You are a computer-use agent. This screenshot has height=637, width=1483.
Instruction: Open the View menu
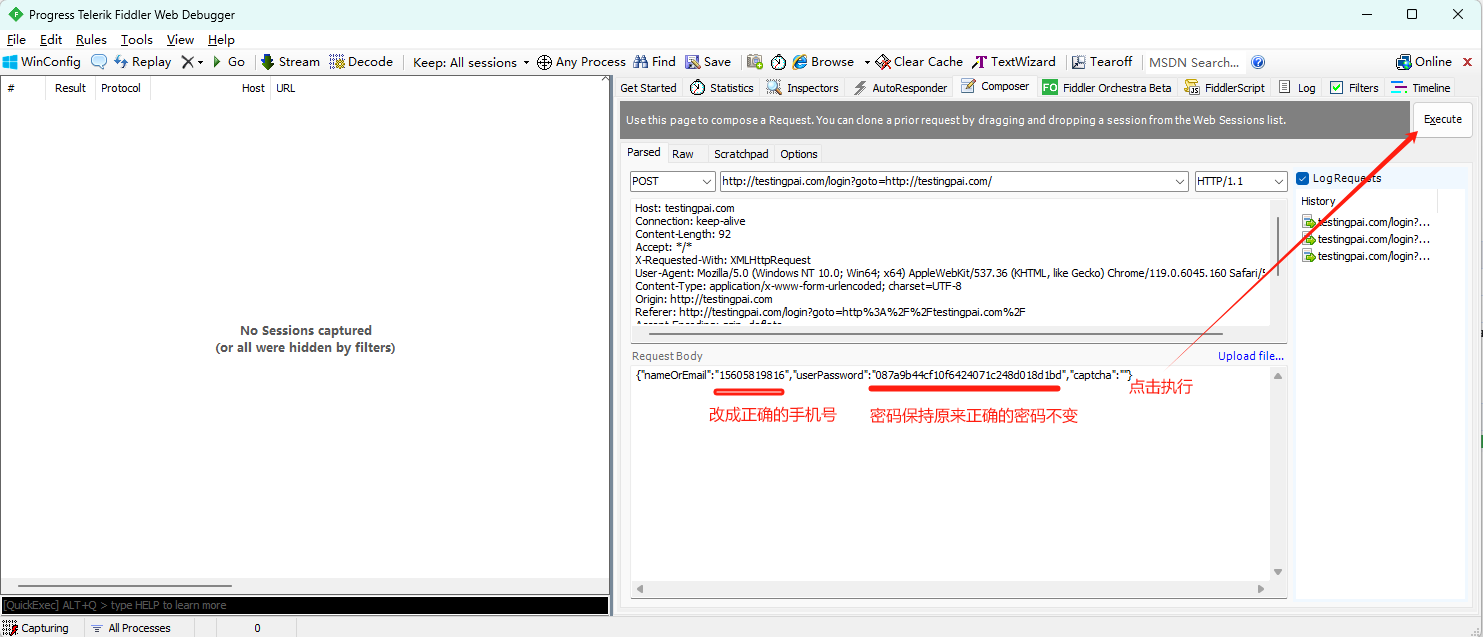(x=180, y=40)
